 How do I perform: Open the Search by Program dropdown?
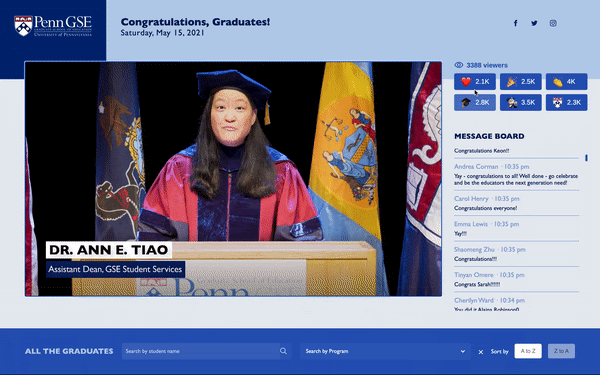click(385, 351)
